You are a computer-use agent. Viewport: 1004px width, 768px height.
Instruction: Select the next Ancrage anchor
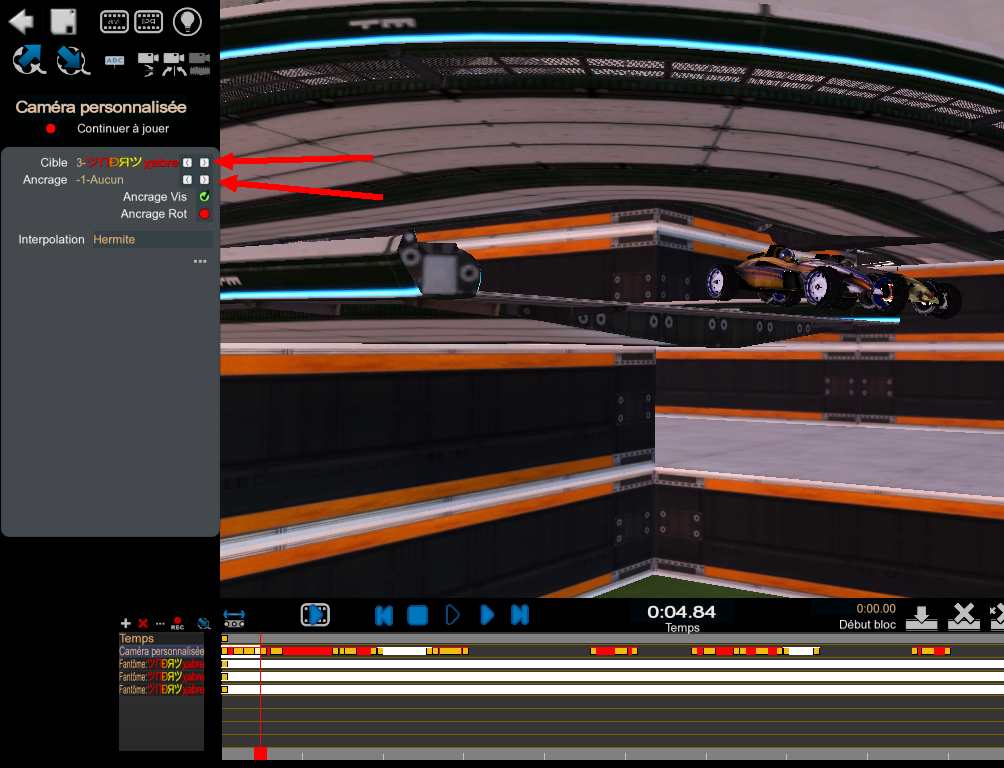coord(204,180)
